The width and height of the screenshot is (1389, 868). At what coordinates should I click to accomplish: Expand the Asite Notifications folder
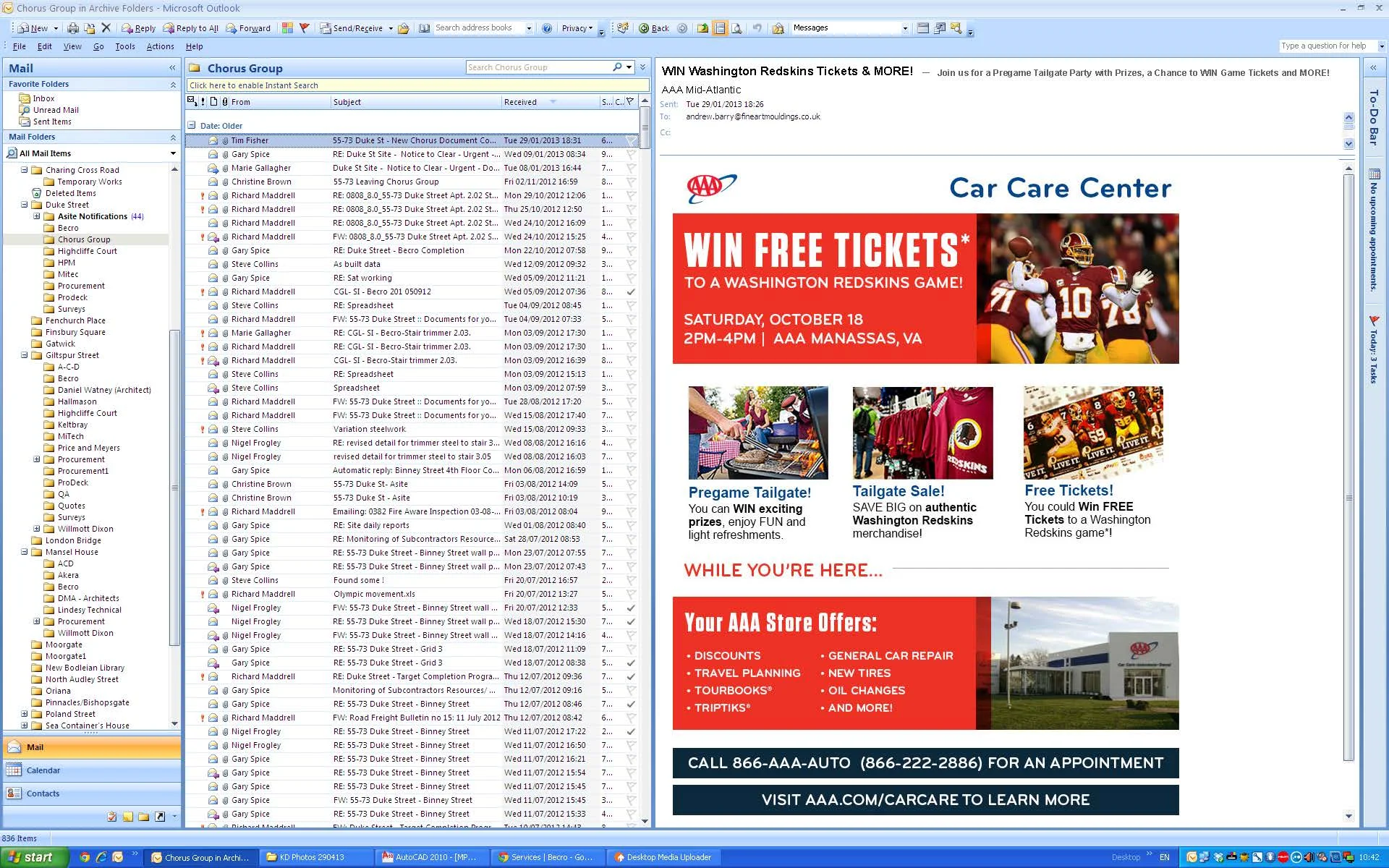click(37, 216)
